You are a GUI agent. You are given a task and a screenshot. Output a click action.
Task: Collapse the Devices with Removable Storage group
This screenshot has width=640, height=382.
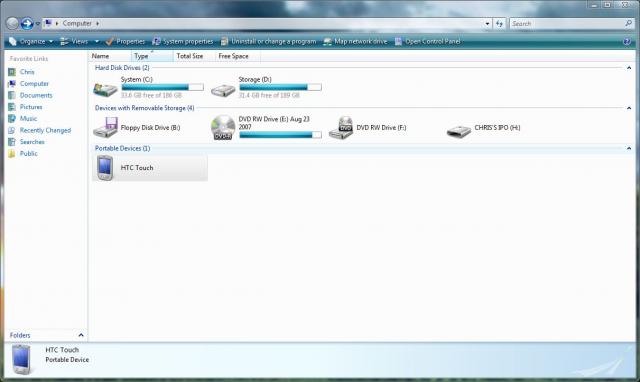click(x=629, y=108)
